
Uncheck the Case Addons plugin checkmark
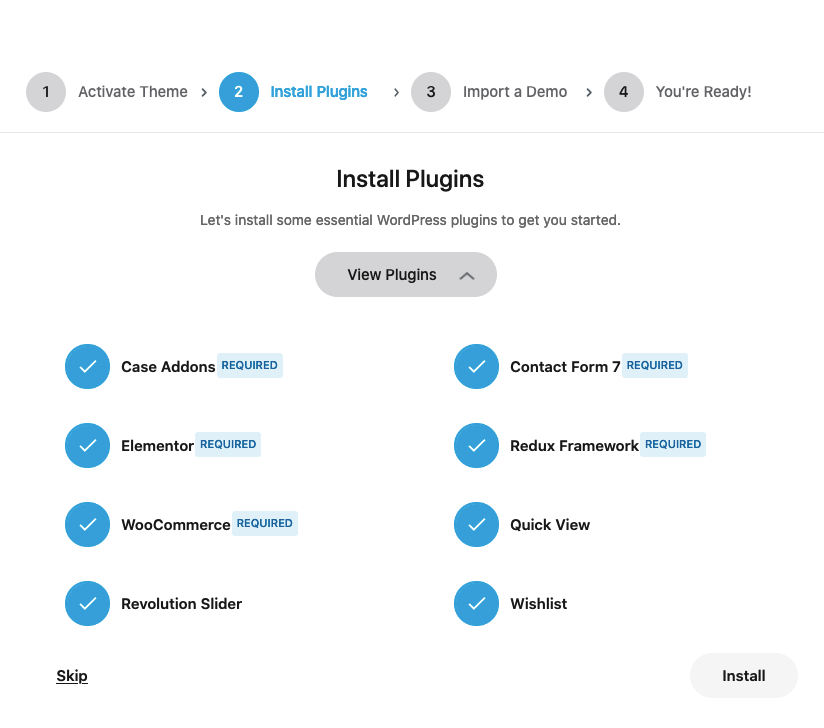87,366
